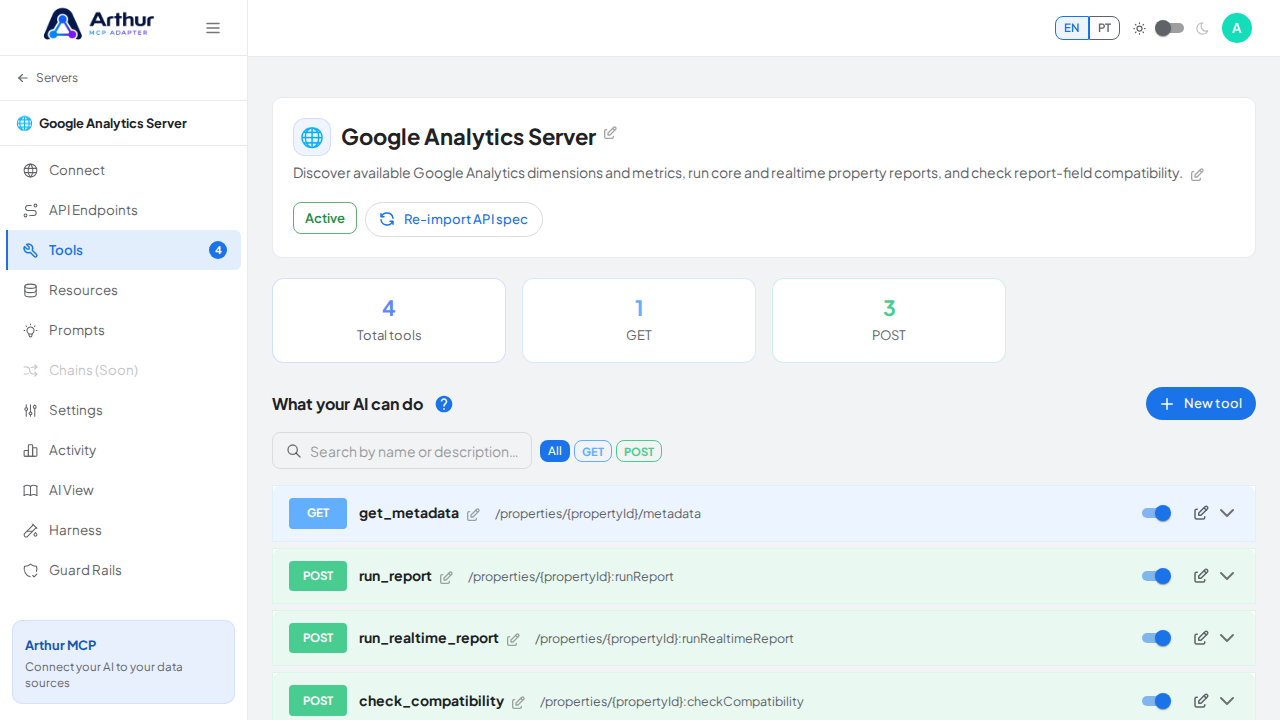This screenshot has height=720, width=1280.
Task: Click the New tool button
Action: (x=1201, y=404)
